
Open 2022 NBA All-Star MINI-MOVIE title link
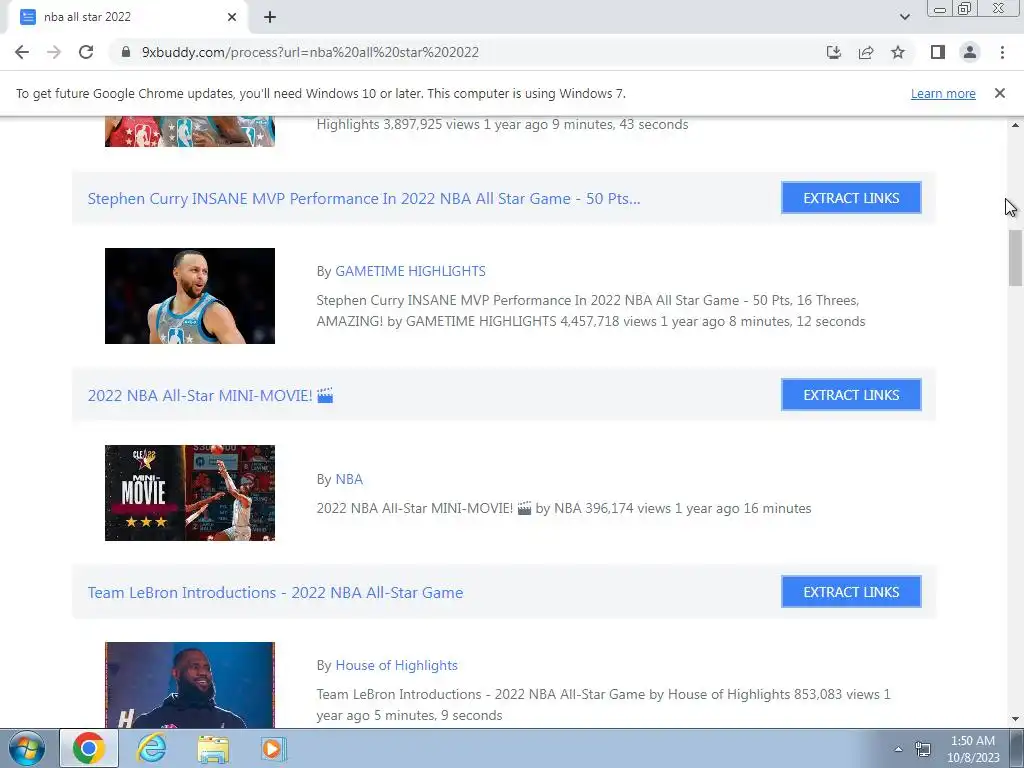210,396
